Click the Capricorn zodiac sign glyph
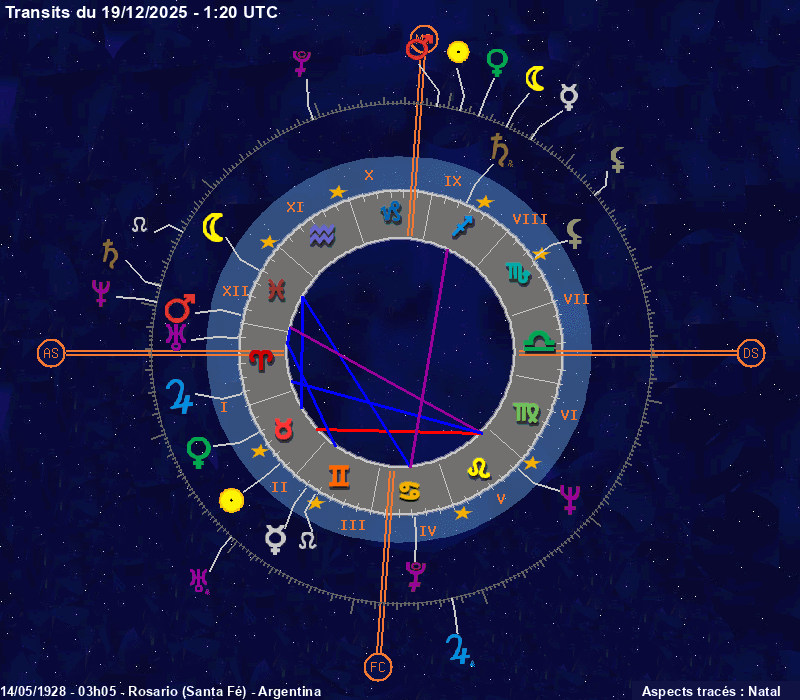 click(395, 211)
